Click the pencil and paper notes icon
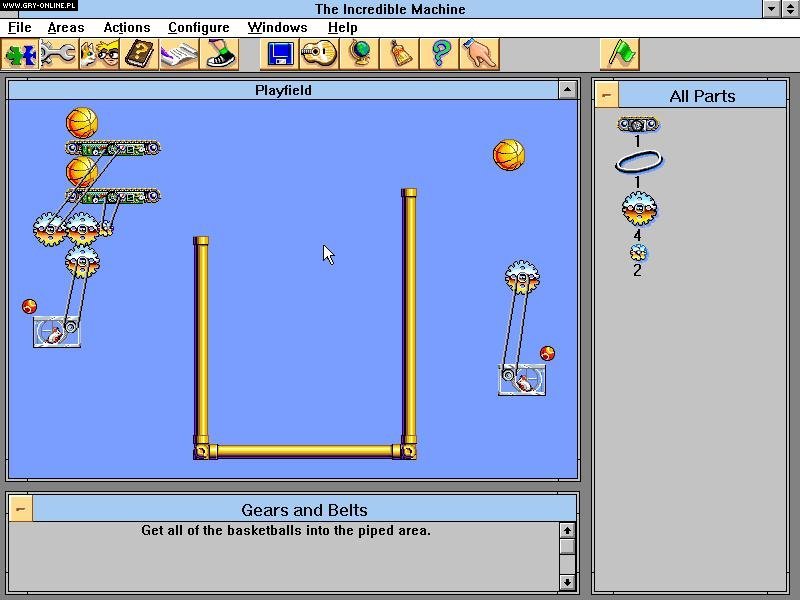The height and width of the screenshot is (600, 800). coord(178,54)
